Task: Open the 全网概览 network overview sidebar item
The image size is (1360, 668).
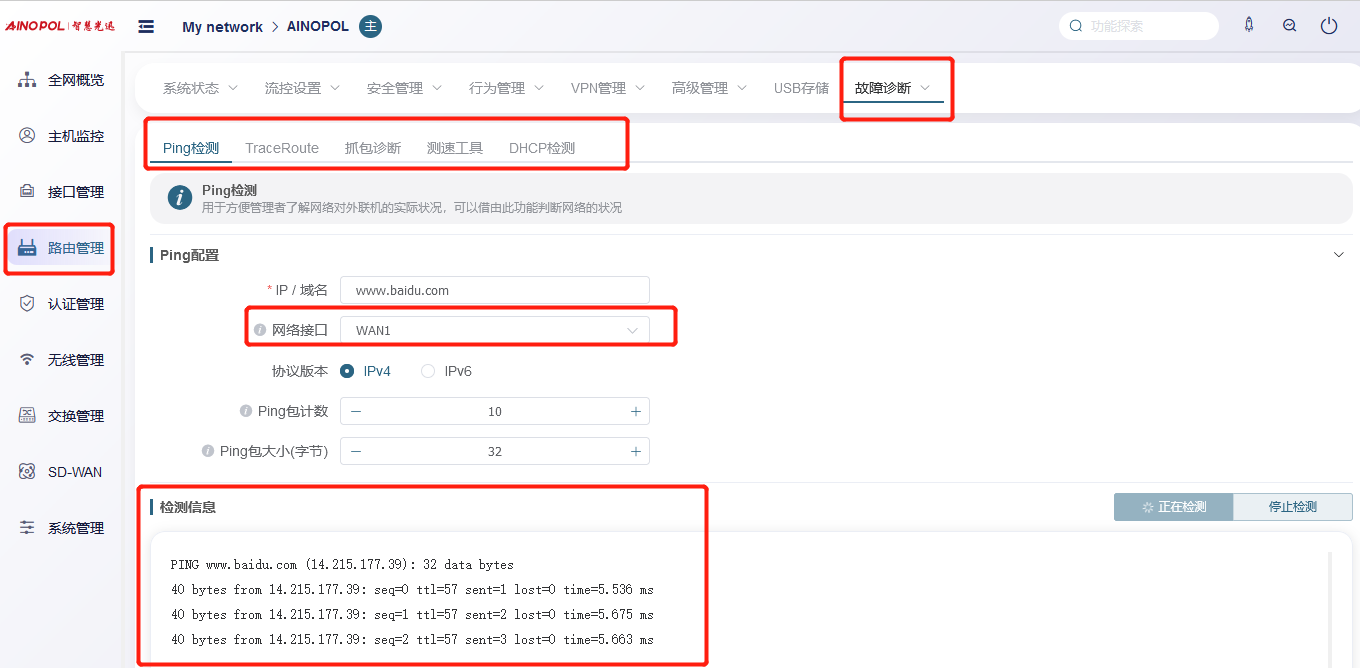Action: coord(62,80)
